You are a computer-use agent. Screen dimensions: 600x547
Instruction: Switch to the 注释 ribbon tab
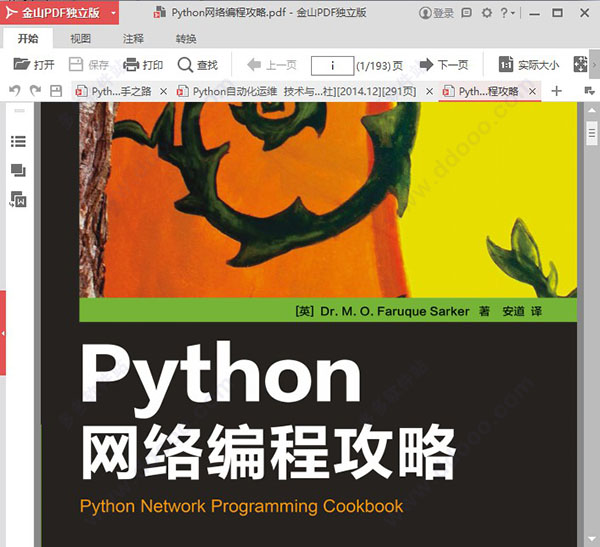[133, 39]
